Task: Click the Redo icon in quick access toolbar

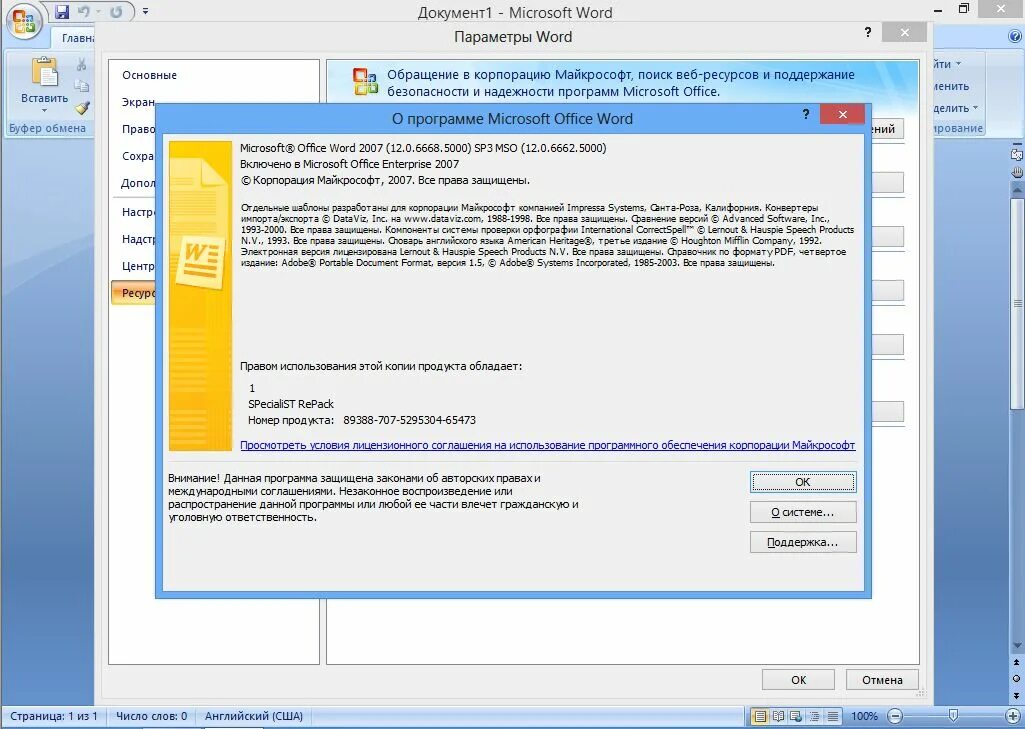Action: 116,11
